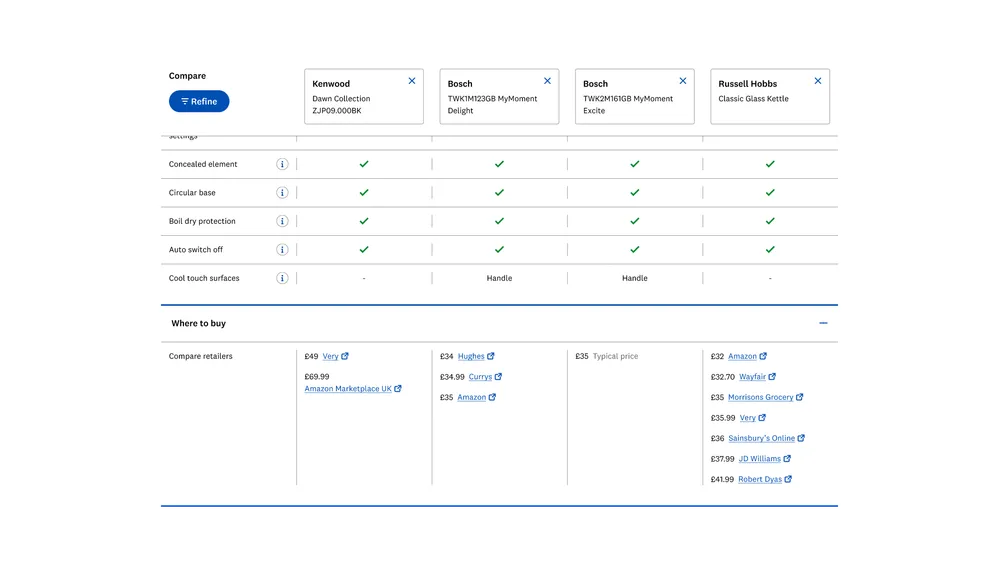Show info for Auto switch off
The height and width of the screenshot is (563, 1000).
[x=282, y=250]
